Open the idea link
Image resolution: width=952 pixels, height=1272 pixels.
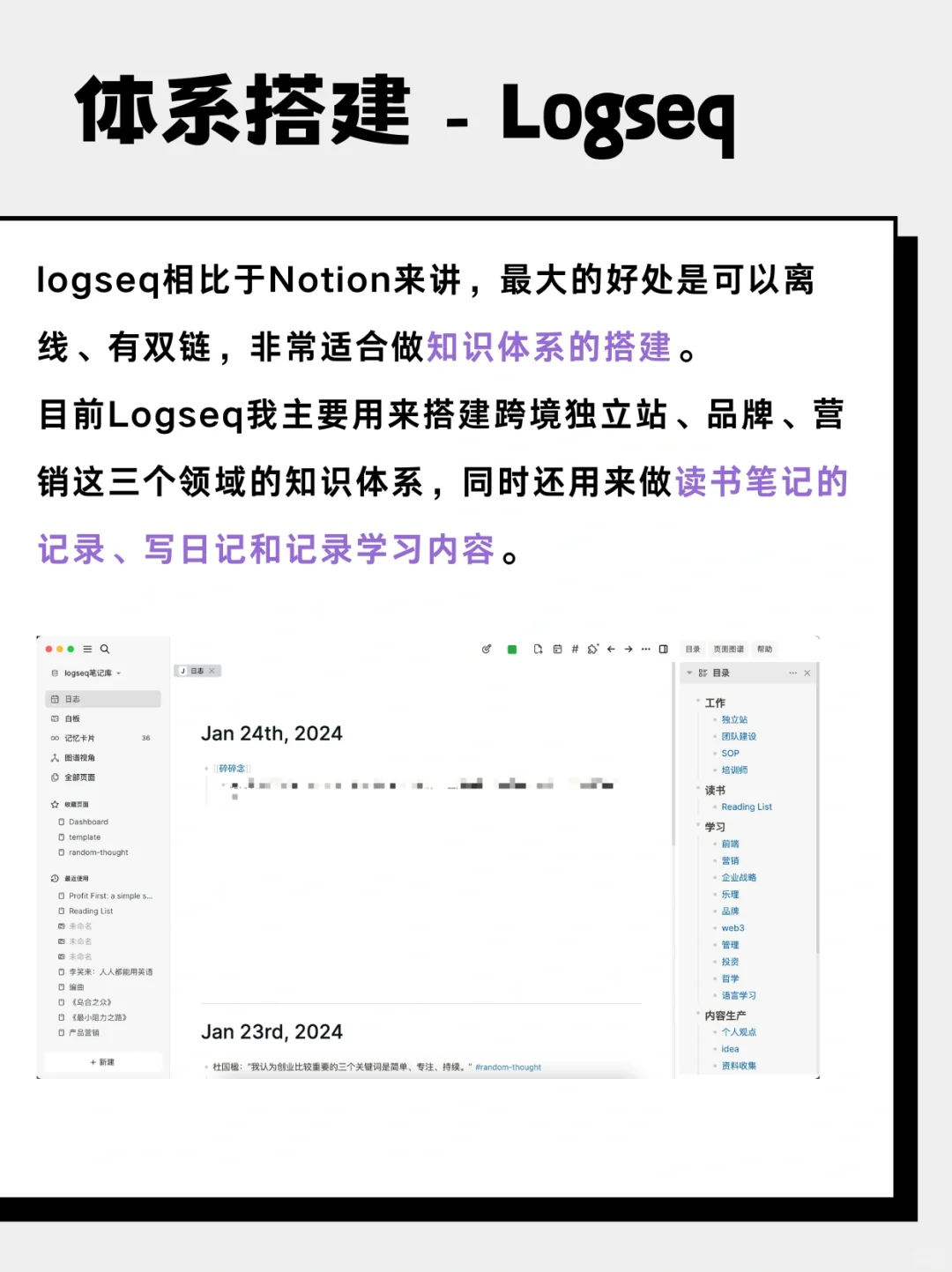[730, 1049]
